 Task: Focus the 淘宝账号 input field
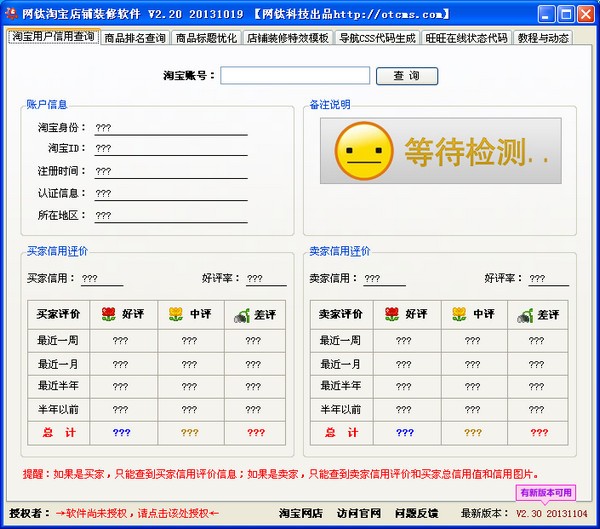click(x=295, y=75)
